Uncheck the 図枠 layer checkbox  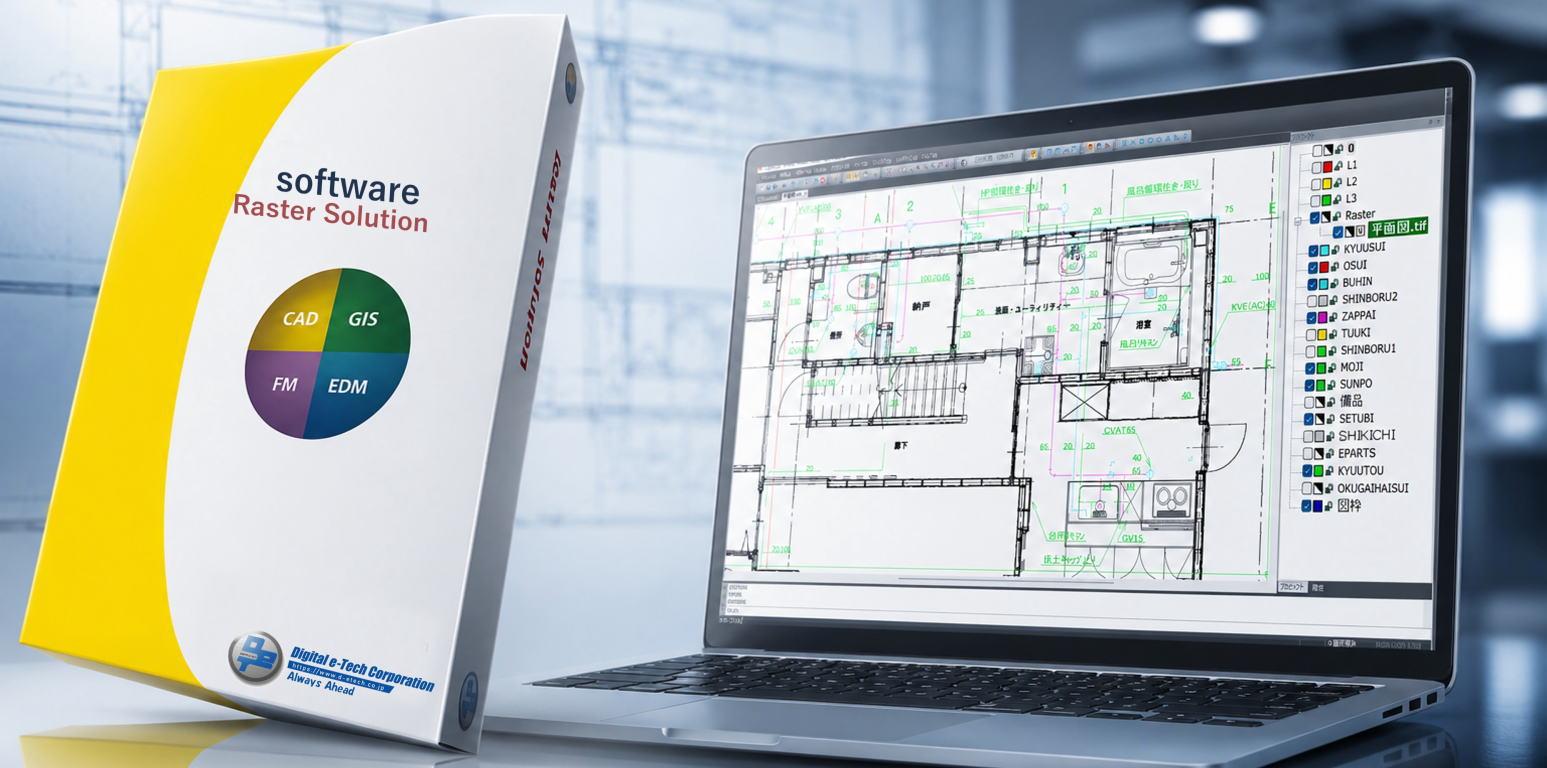[1307, 507]
